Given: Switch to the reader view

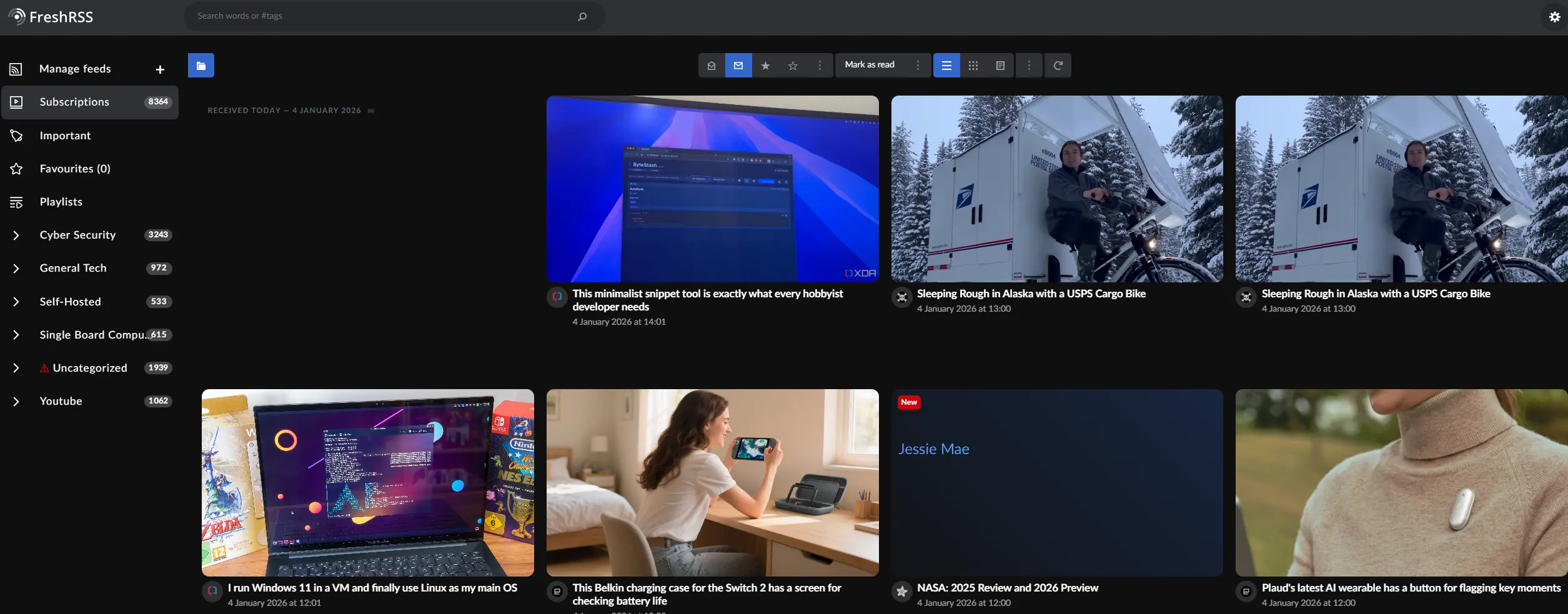Looking at the screenshot, I should click(1000, 66).
